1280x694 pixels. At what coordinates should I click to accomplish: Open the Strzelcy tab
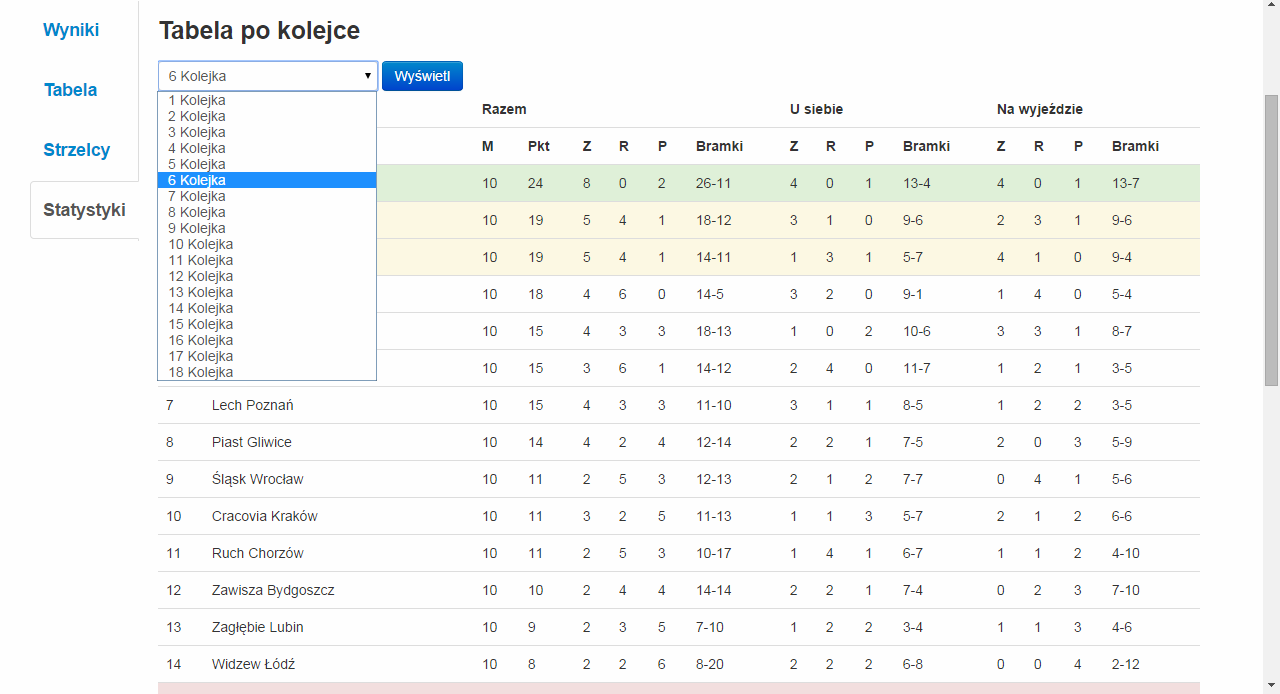coord(77,150)
